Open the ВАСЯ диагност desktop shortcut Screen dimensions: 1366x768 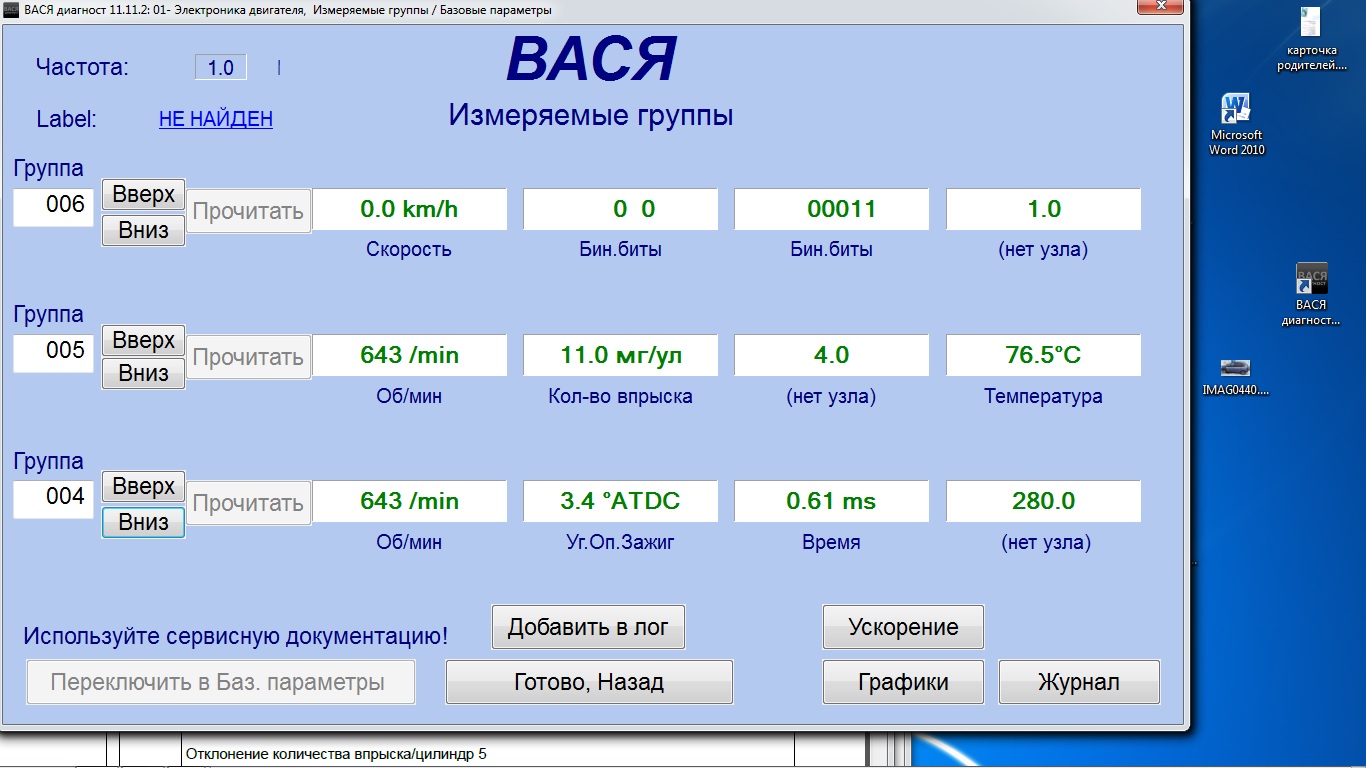pos(1310,279)
